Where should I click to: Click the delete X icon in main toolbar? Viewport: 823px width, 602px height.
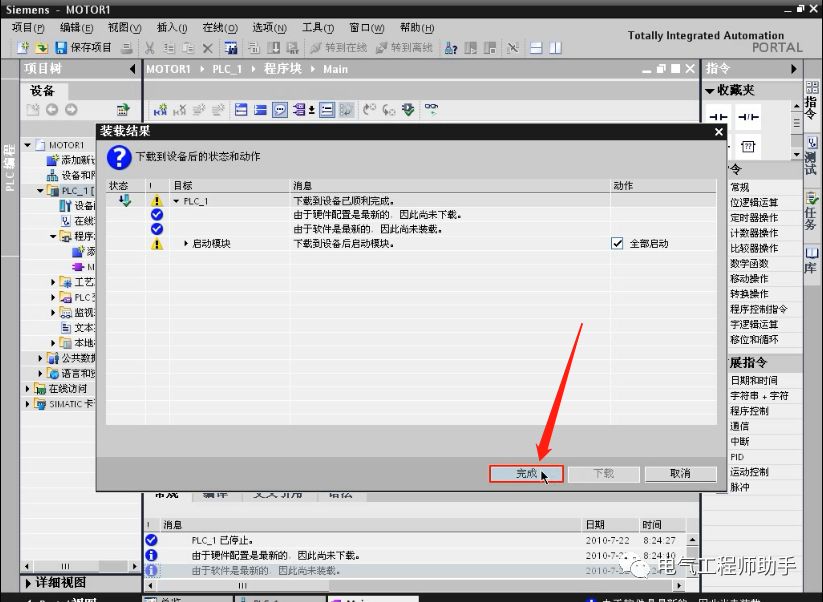coord(208,48)
